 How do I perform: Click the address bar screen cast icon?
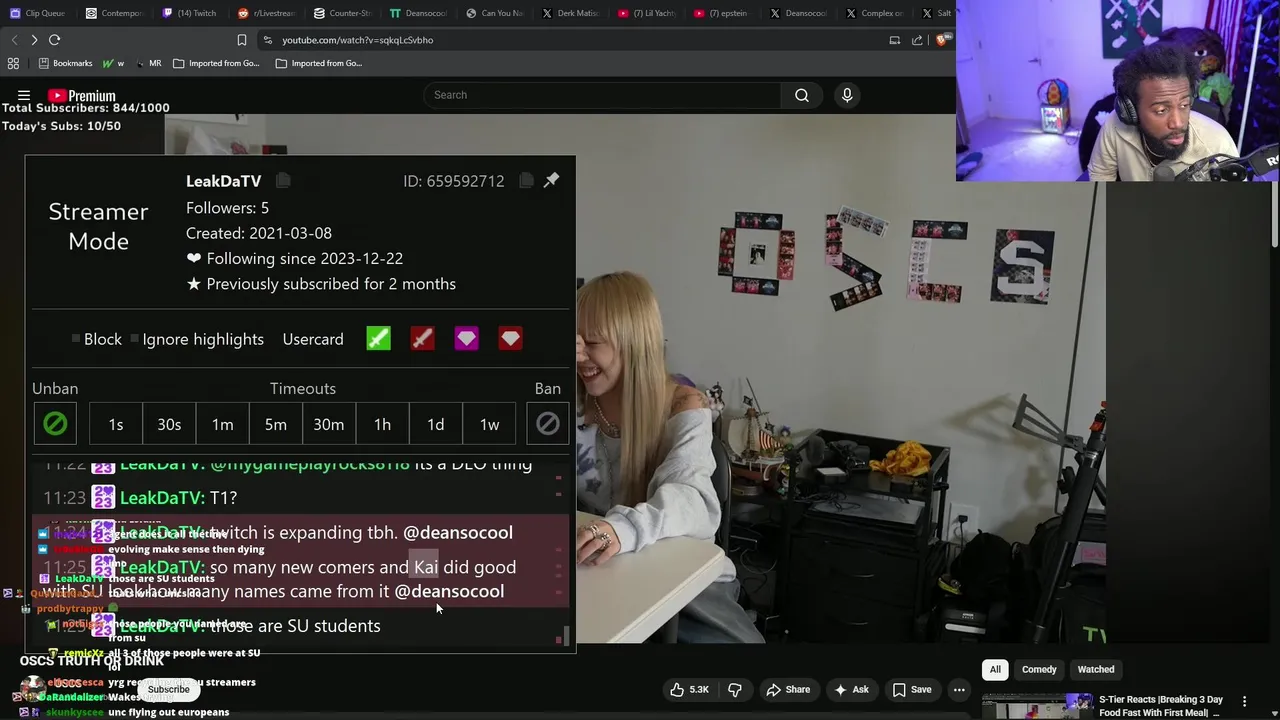pos(895,40)
